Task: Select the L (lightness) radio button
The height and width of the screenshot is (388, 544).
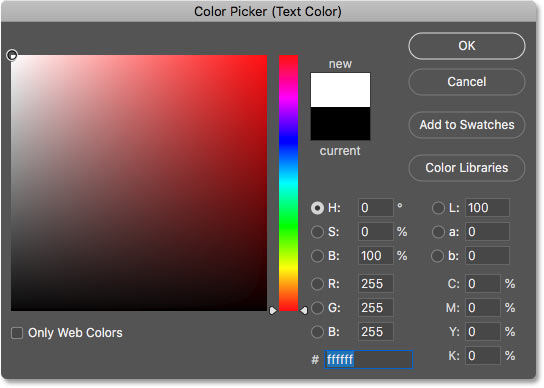Action: pos(438,208)
